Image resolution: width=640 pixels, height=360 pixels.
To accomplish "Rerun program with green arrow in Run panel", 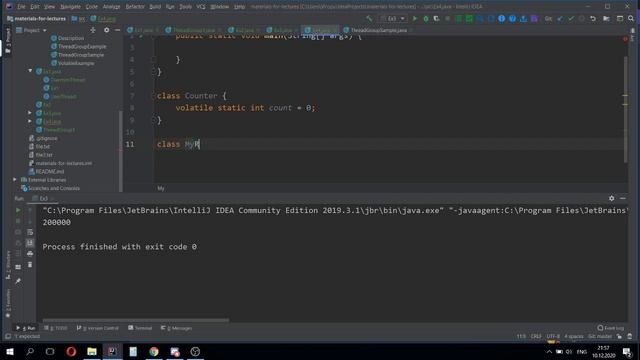I will pos(18,210).
